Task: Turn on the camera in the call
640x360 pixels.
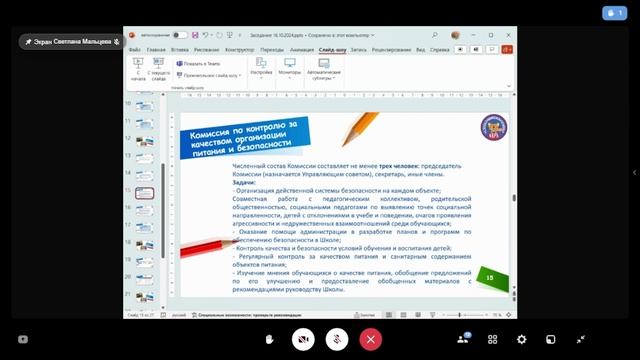Action: pos(303,339)
